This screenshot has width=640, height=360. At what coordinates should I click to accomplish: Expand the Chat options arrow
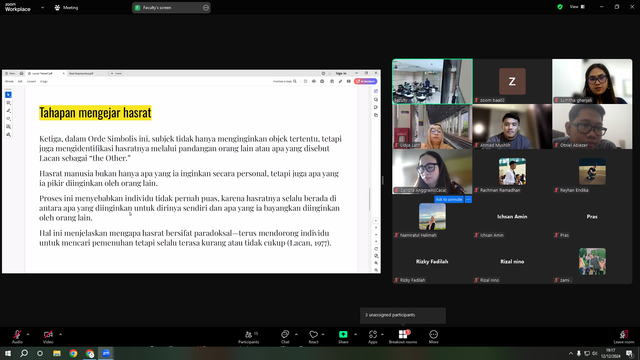tap(296, 334)
